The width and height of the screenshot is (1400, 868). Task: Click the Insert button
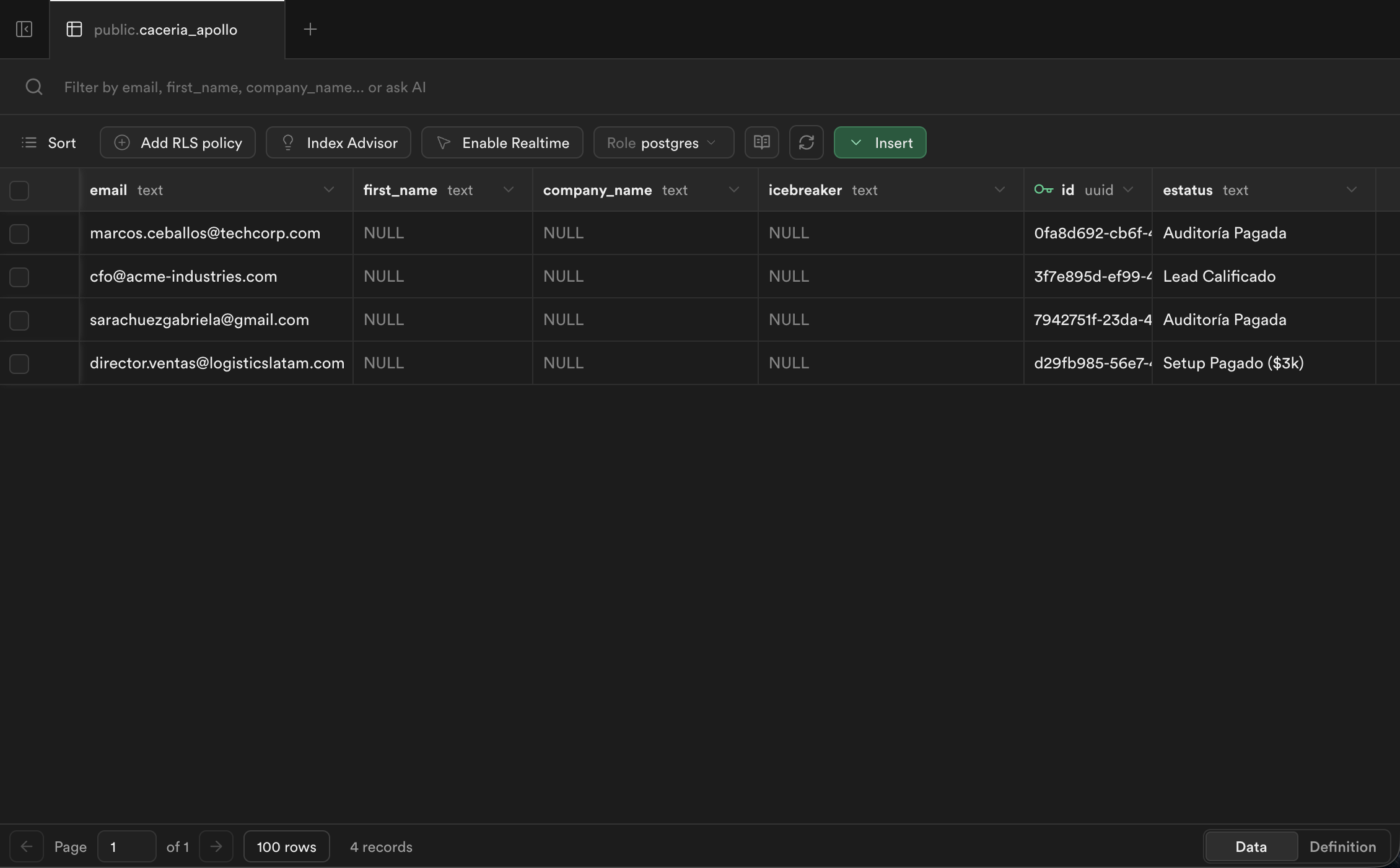coord(880,142)
